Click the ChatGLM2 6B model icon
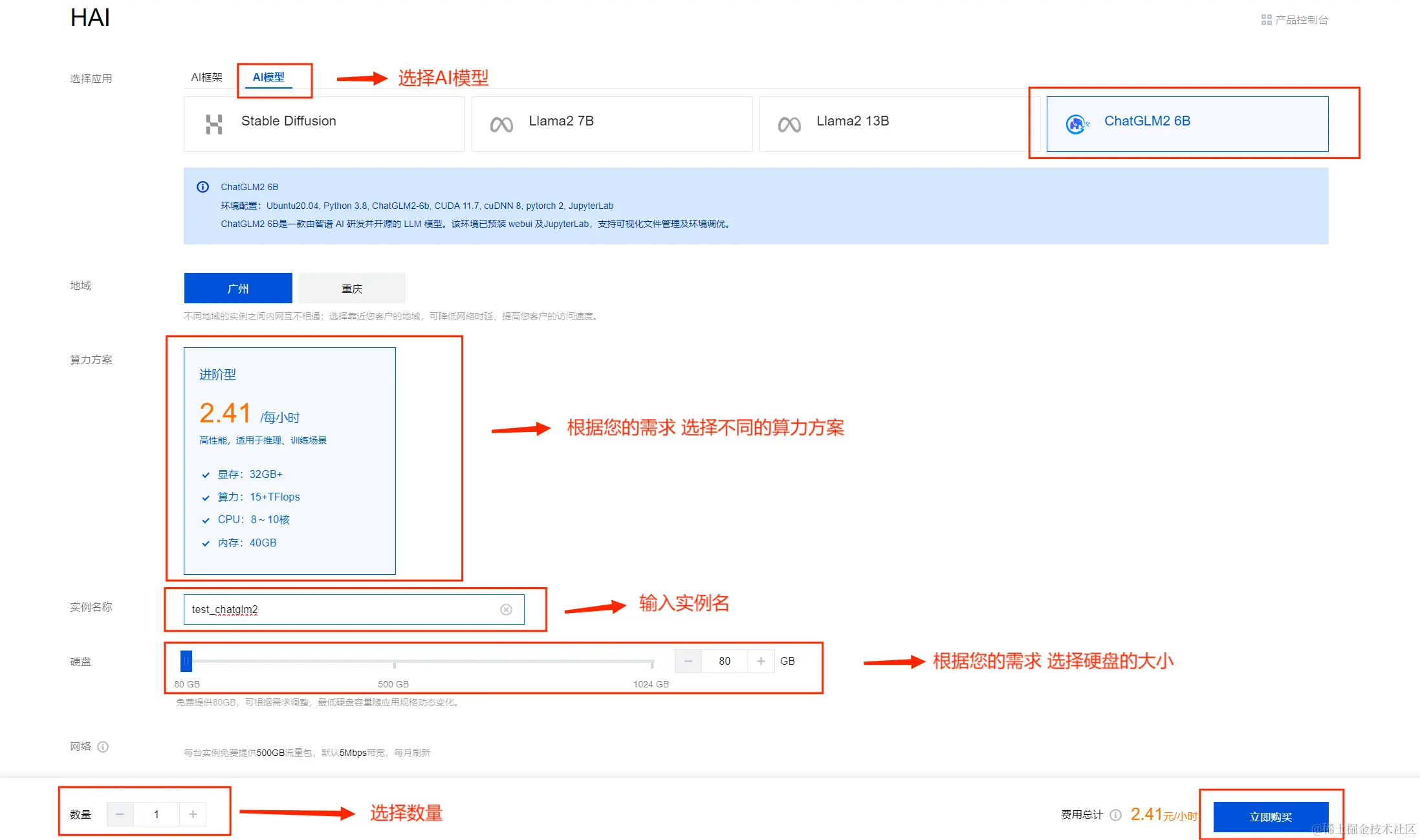Viewport: 1420px width, 840px height. coord(1076,124)
